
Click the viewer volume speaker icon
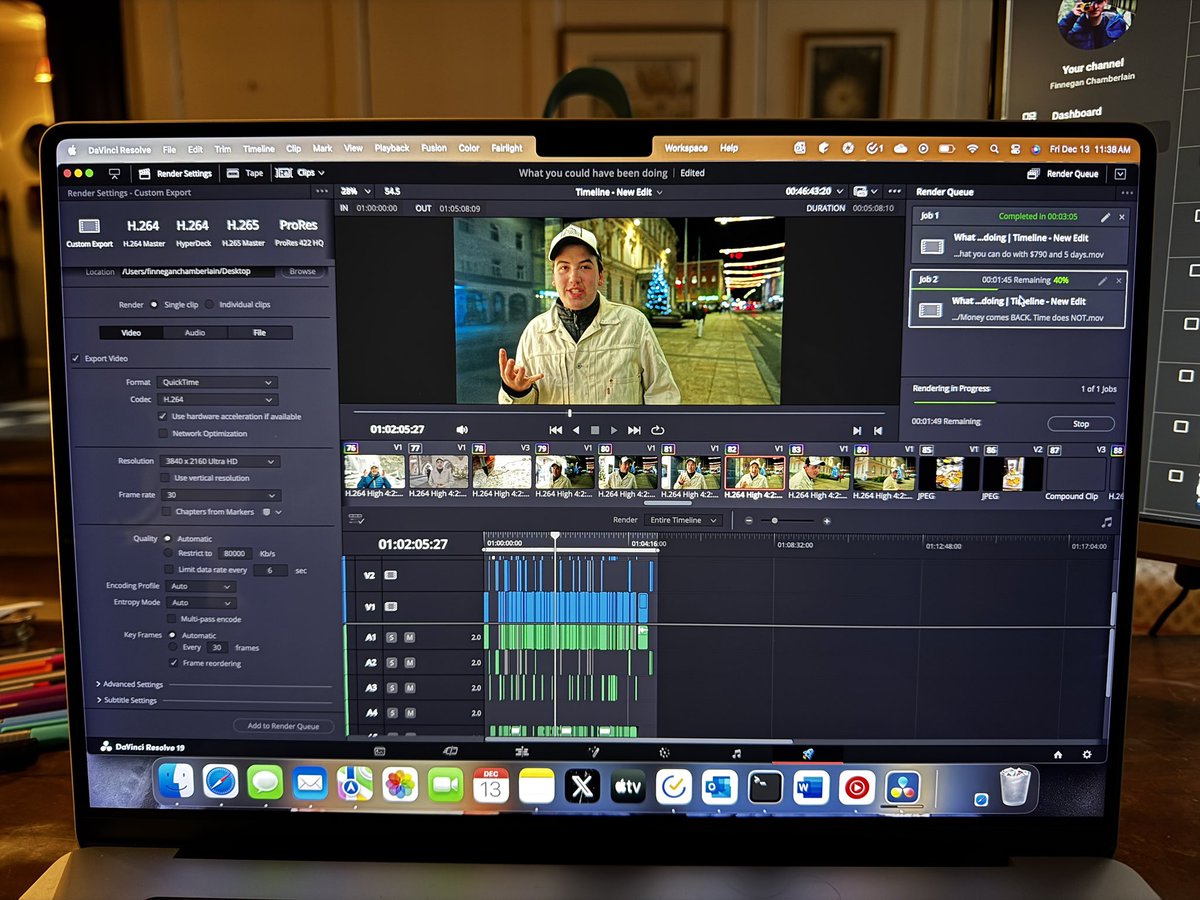pos(462,430)
